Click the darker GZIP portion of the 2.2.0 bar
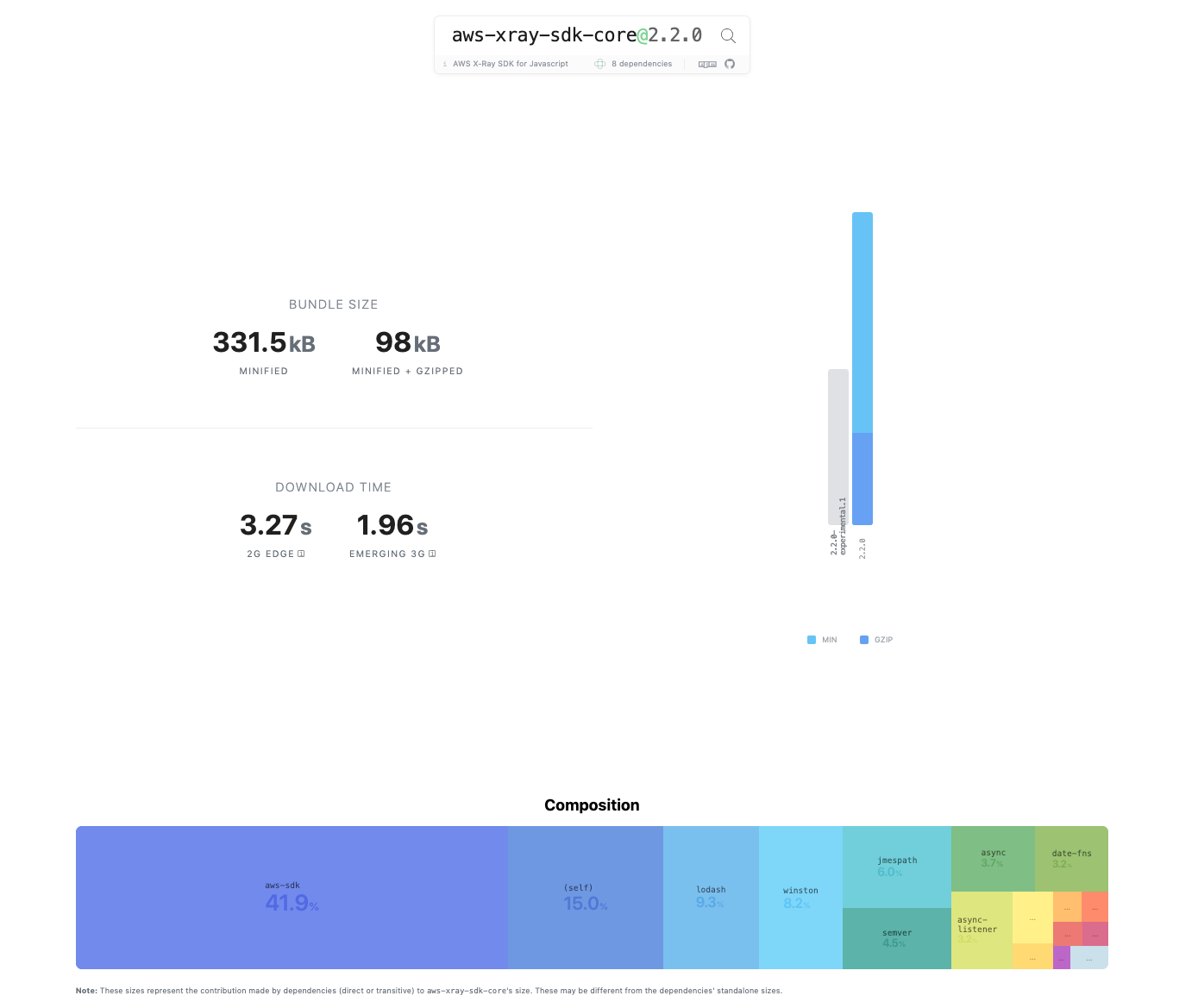This screenshot has width=1198, height=1008. click(x=862, y=479)
